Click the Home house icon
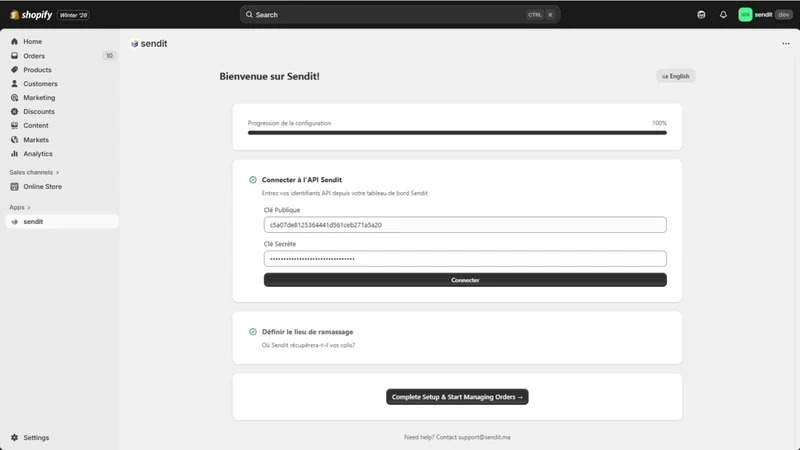 click(x=14, y=42)
